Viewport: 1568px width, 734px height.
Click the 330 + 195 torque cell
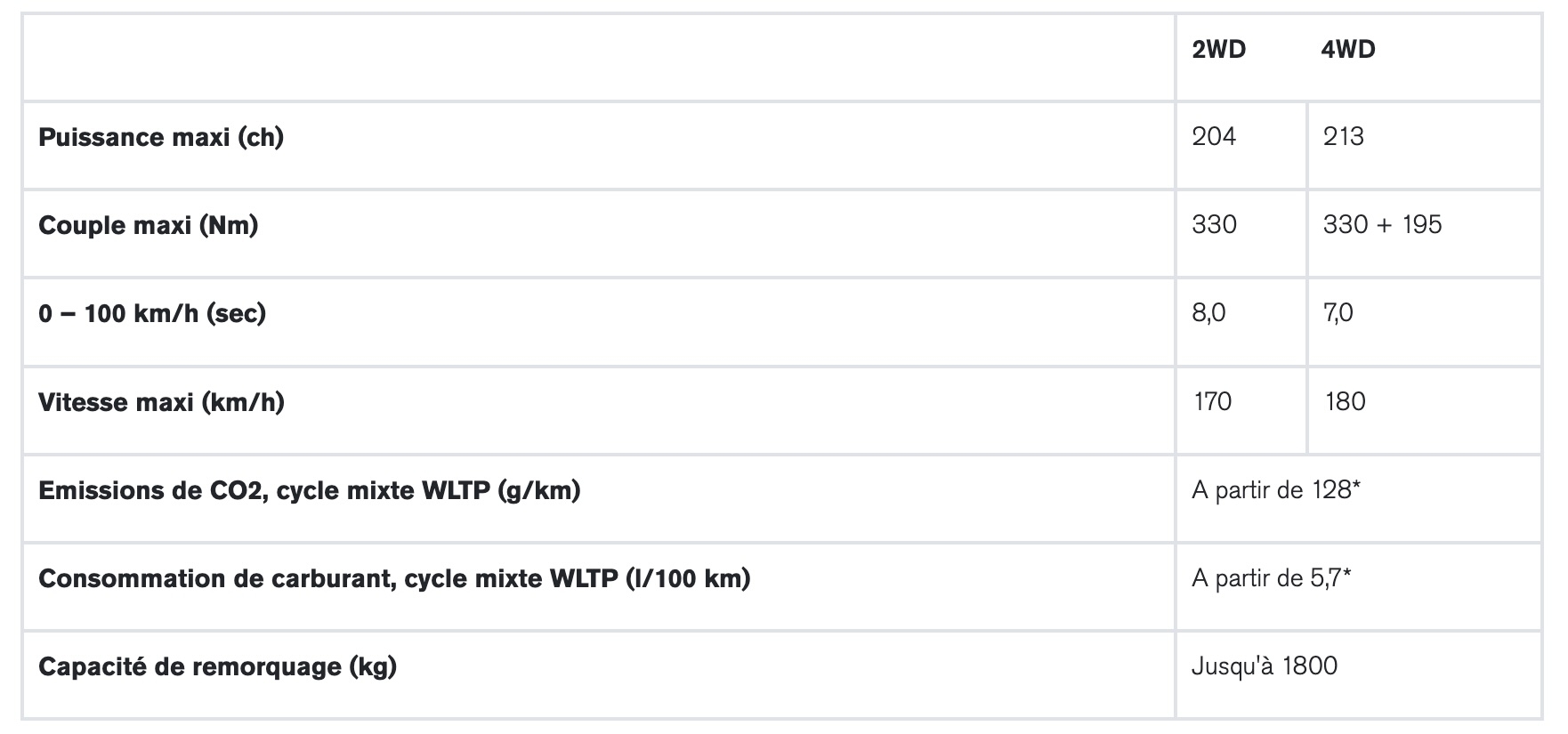pos(1382,224)
